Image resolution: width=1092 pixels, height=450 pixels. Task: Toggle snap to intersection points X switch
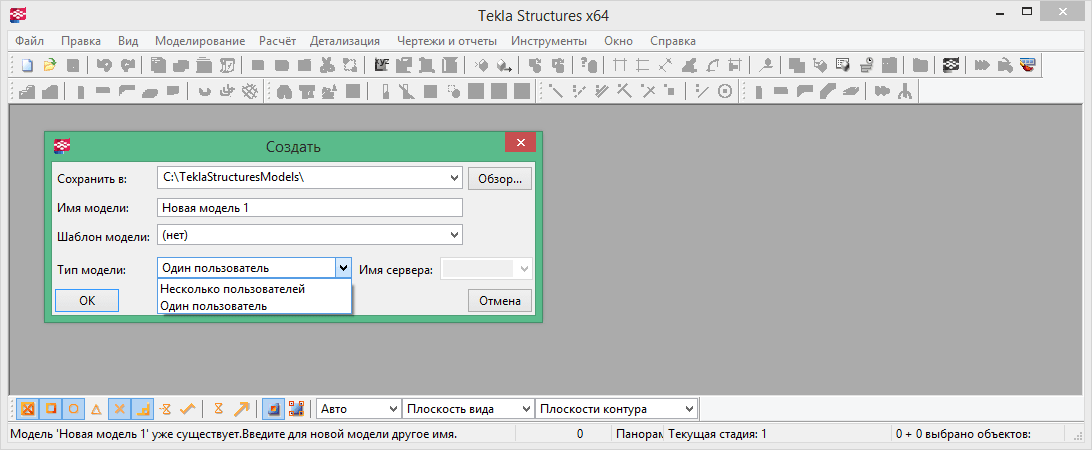(x=120, y=408)
